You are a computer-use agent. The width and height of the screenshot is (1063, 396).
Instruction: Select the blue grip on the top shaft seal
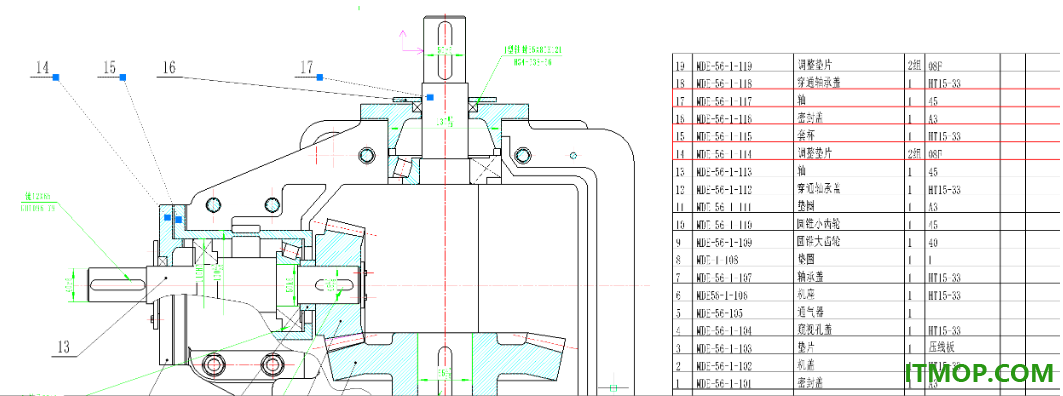click(429, 98)
